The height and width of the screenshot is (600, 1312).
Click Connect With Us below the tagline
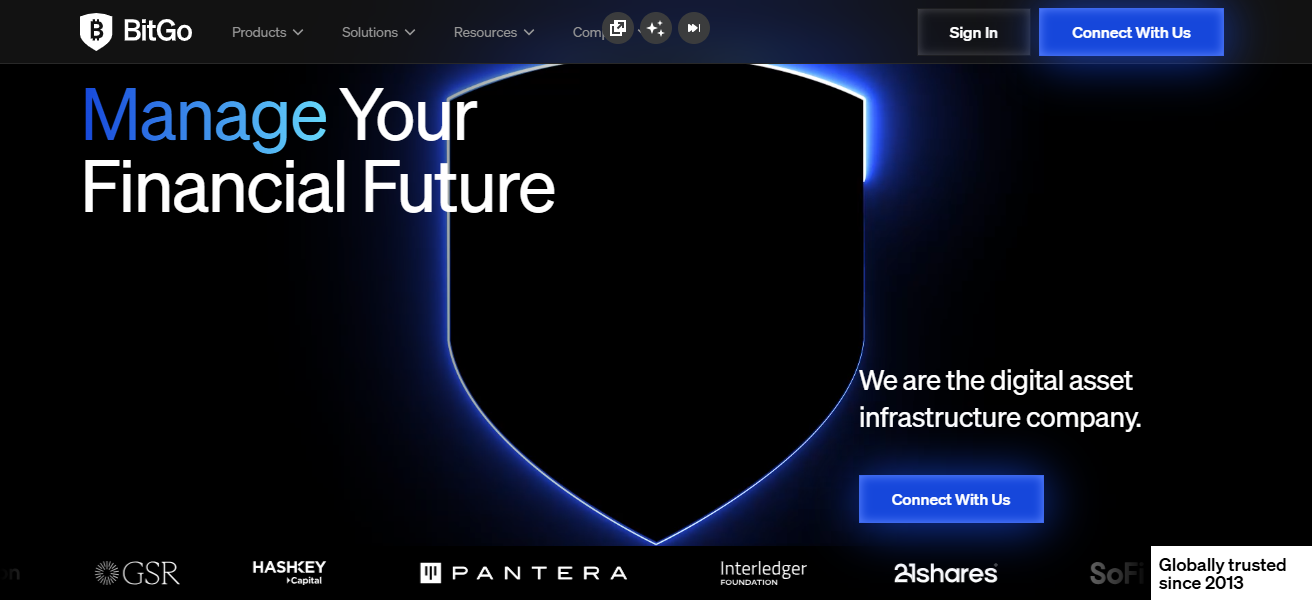click(951, 499)
